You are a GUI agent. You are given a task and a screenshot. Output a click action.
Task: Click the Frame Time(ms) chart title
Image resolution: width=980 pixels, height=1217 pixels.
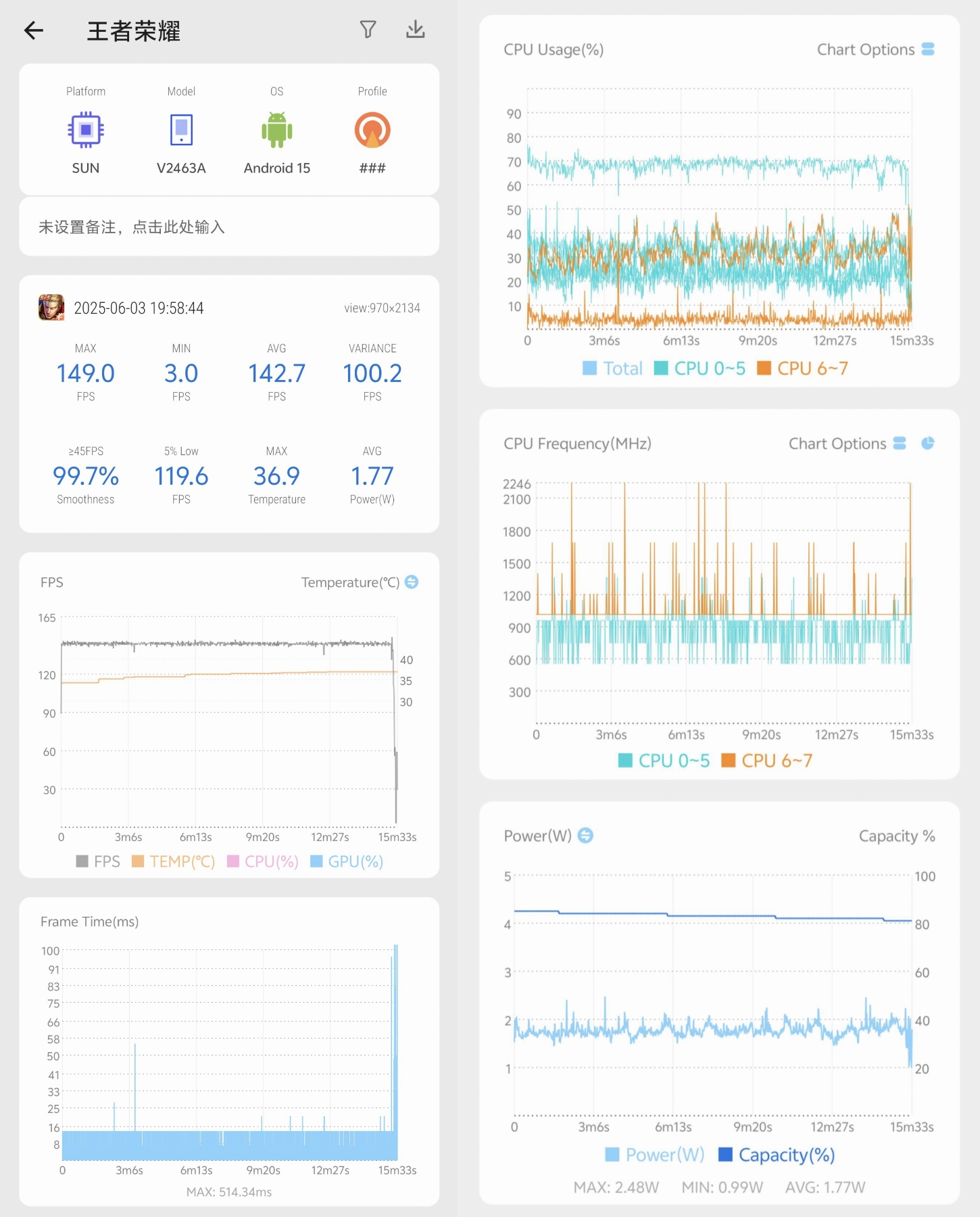point(89,922)
